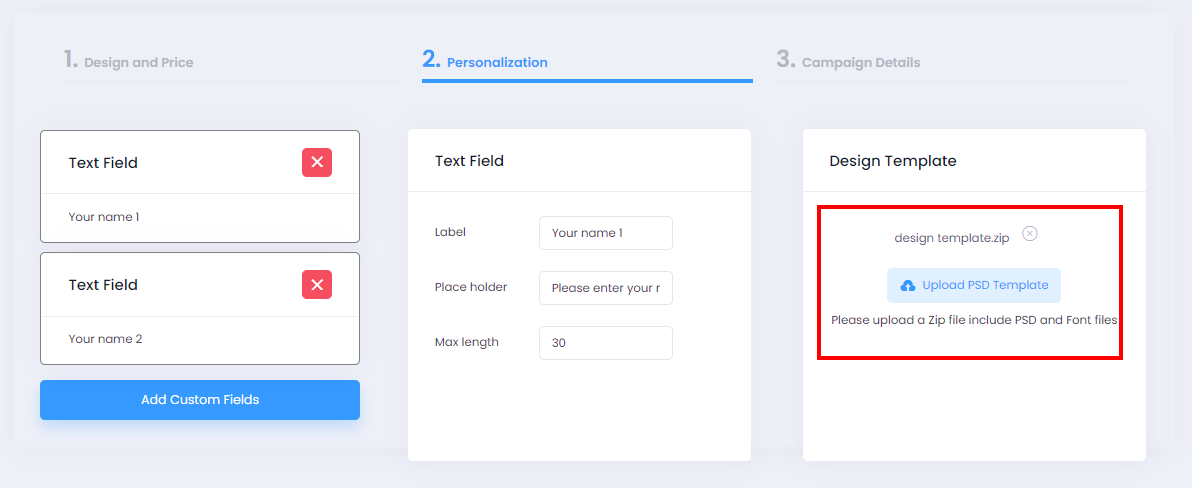The image size is (1192, 488).
Task: Click the 'Max length' label
Action: [467, 342]
